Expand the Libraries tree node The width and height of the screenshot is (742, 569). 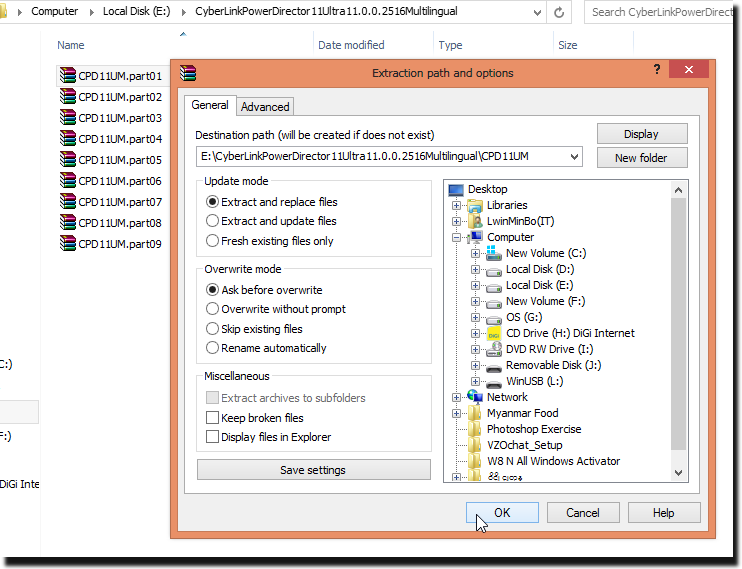(456, 205)
